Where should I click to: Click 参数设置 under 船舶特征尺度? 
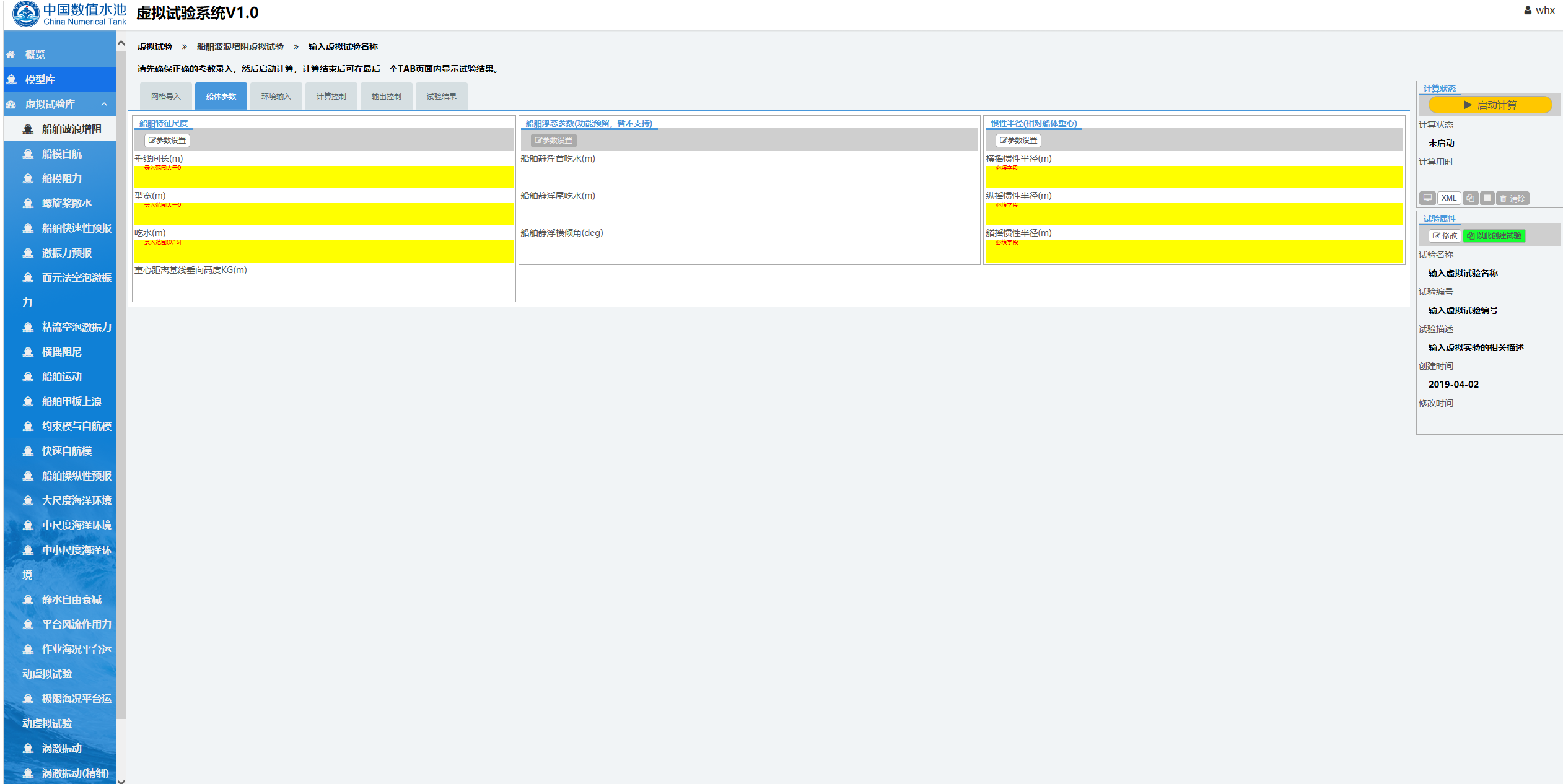167,141
